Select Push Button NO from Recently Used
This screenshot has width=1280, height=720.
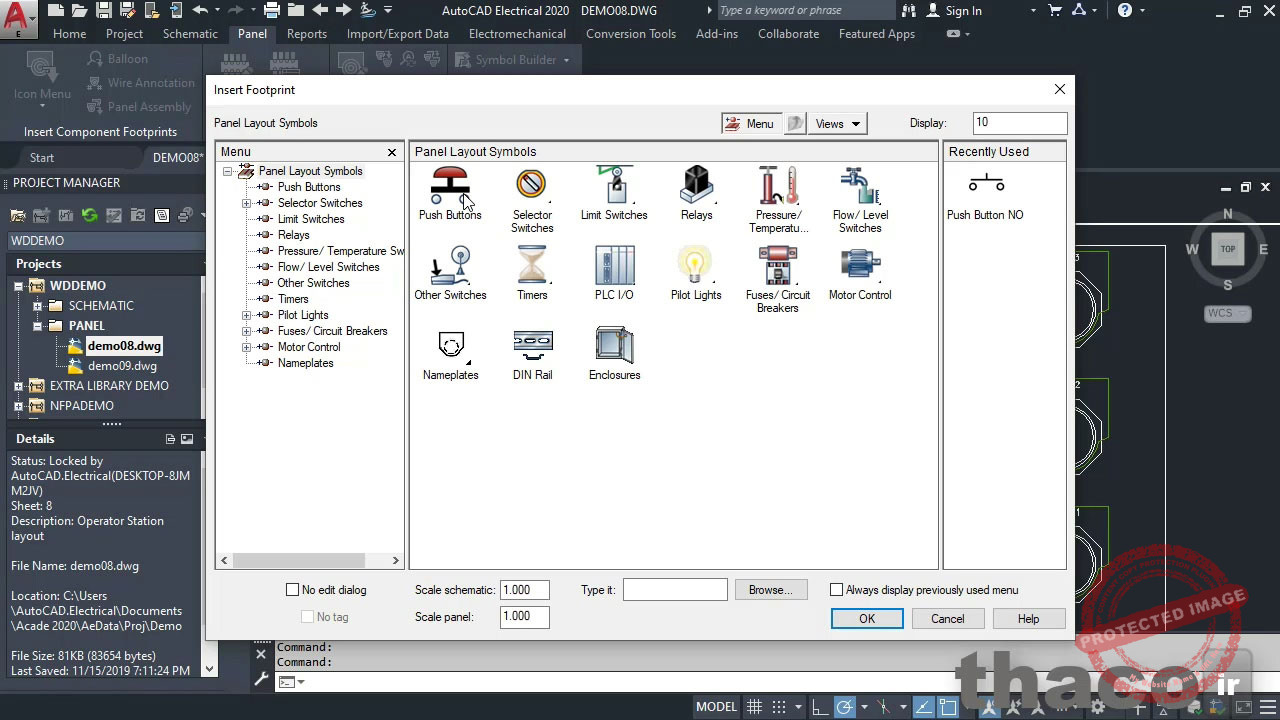click(x=986, y=183)
